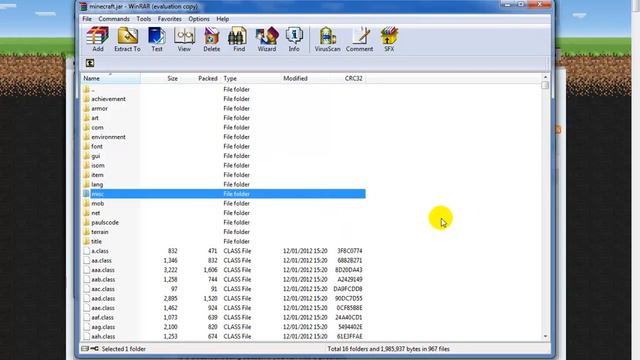Click the WinRAR title bar icon
The image size is (640, 360).
(84, 7)
